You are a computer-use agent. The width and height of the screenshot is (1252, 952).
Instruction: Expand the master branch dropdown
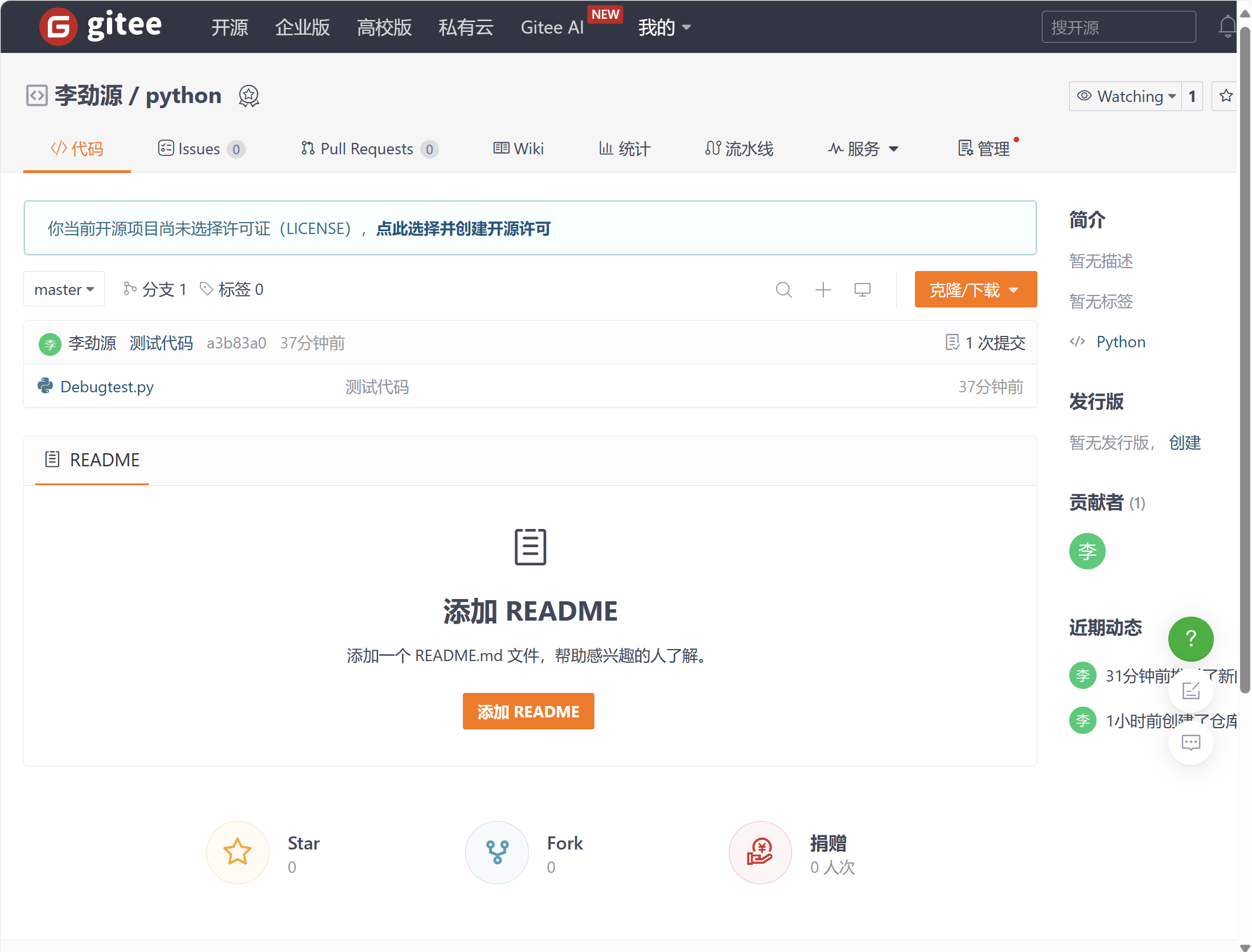click(64, 289)
